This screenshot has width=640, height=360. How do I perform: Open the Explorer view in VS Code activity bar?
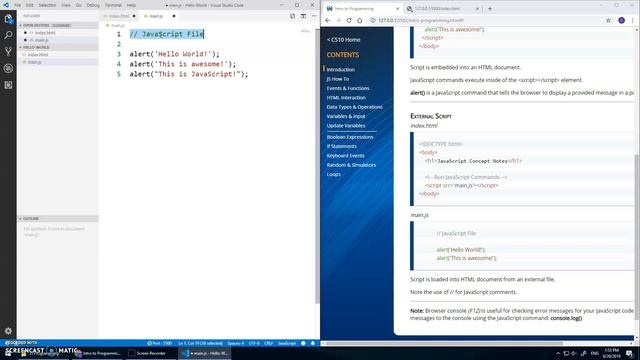[x=8, y=19]
